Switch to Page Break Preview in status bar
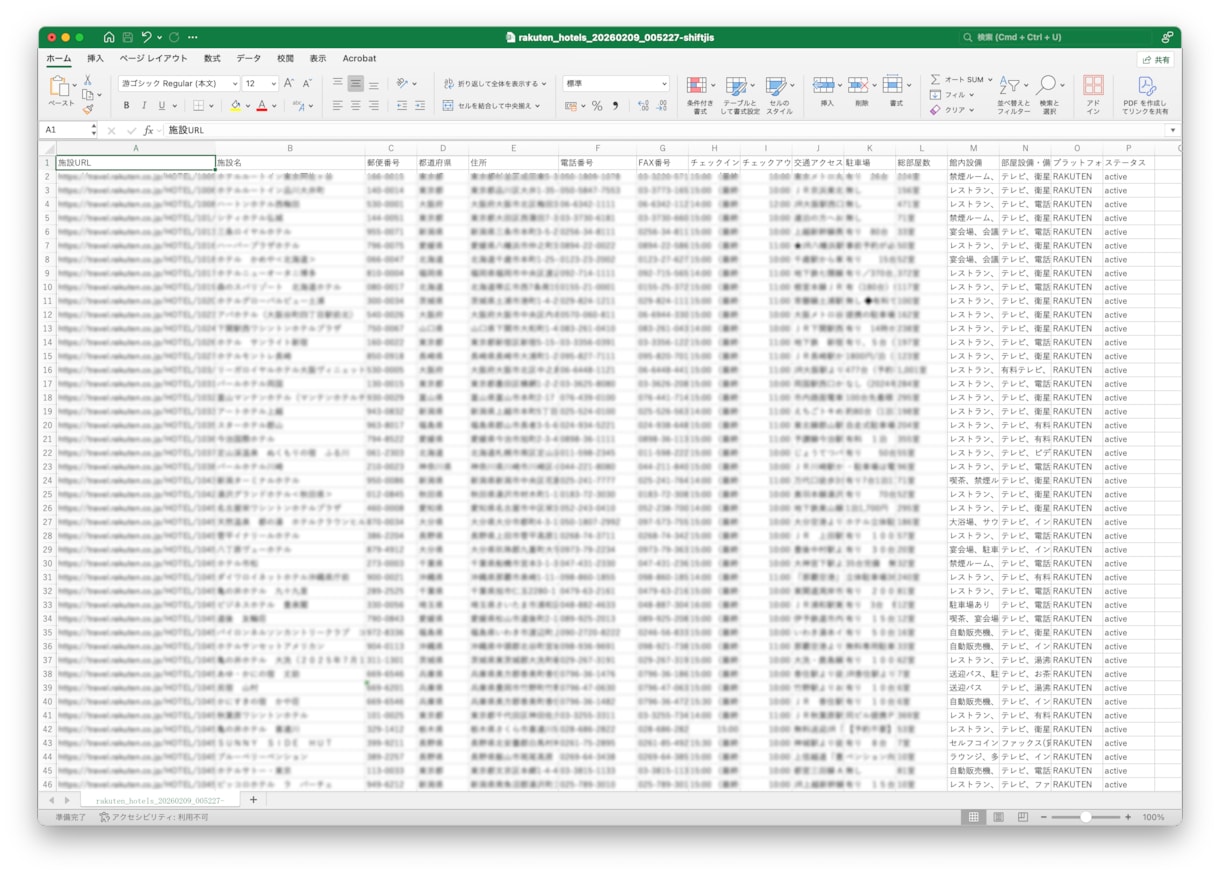This screenshot has width=1220, height=876. tap(1022, 817)
